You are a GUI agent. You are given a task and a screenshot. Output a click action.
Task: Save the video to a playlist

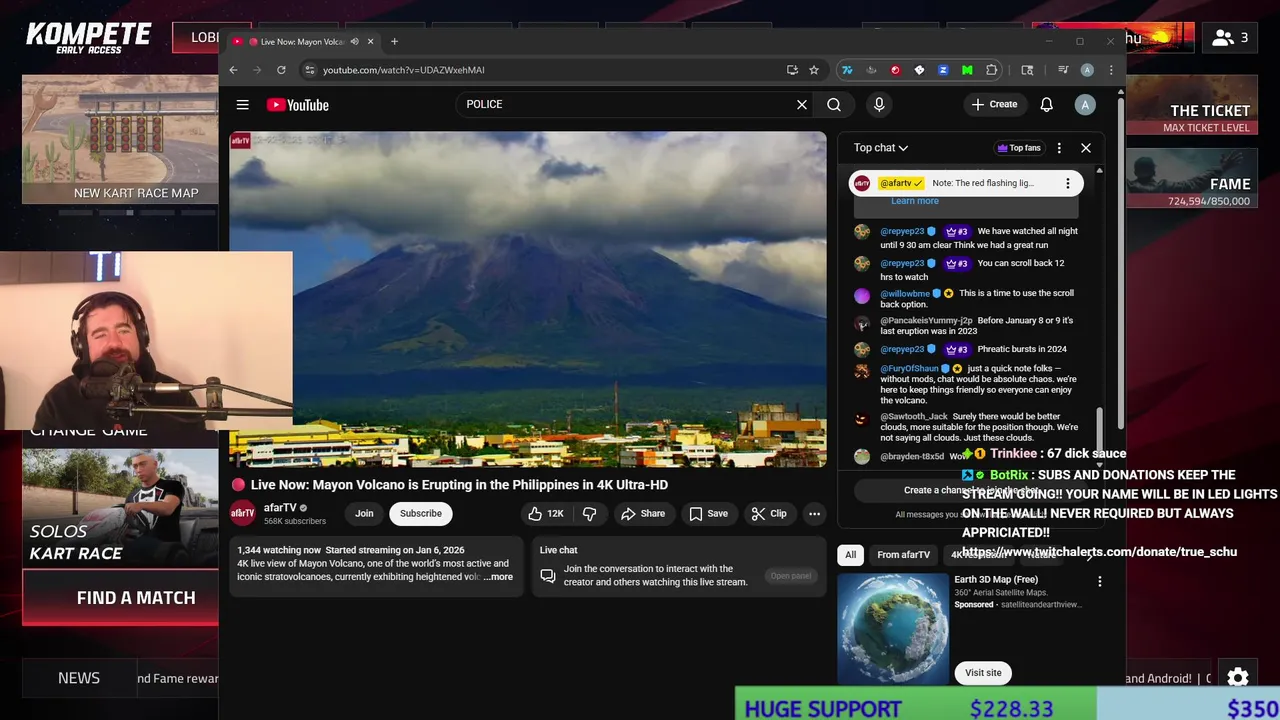click(x=707, y=513)
